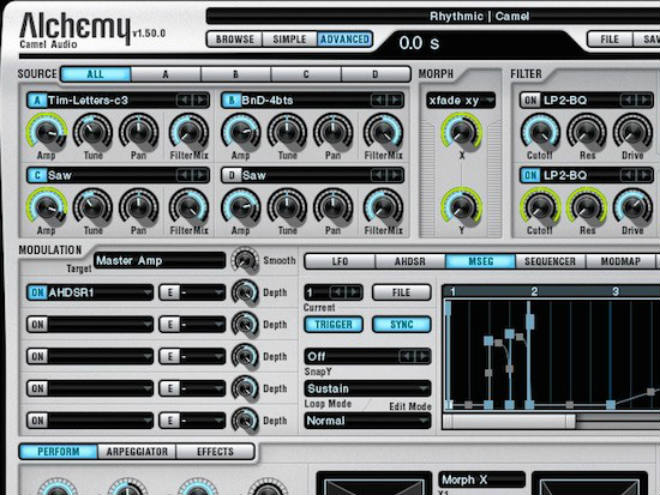Image resolution: width=660 pixels, height=495 pixels.
Task: Toggle the ON button for AHDSR1 modulation
Action: pyautogui.click(x=36, y=293)
